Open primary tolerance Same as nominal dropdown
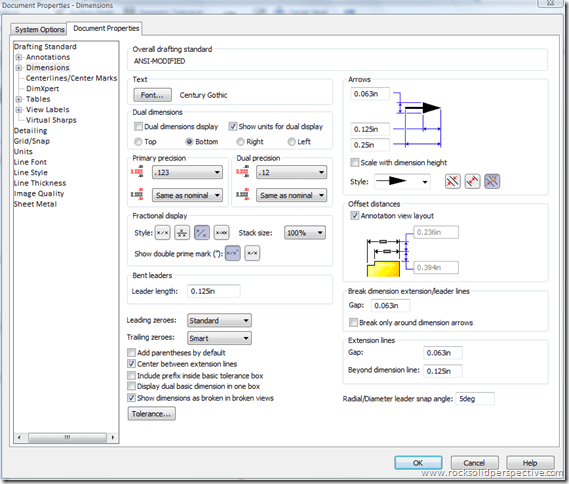 [187, 195]
